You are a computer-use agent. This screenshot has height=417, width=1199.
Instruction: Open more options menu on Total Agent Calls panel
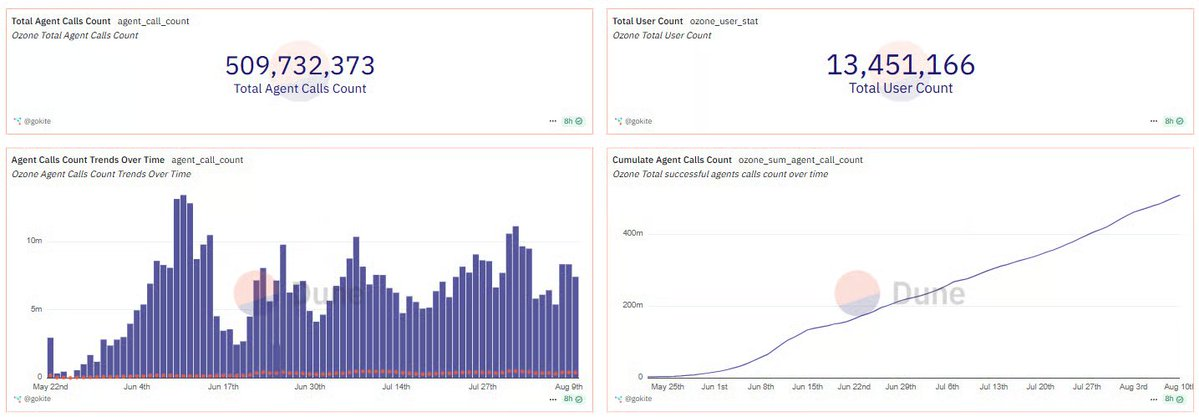click(553, 120)
